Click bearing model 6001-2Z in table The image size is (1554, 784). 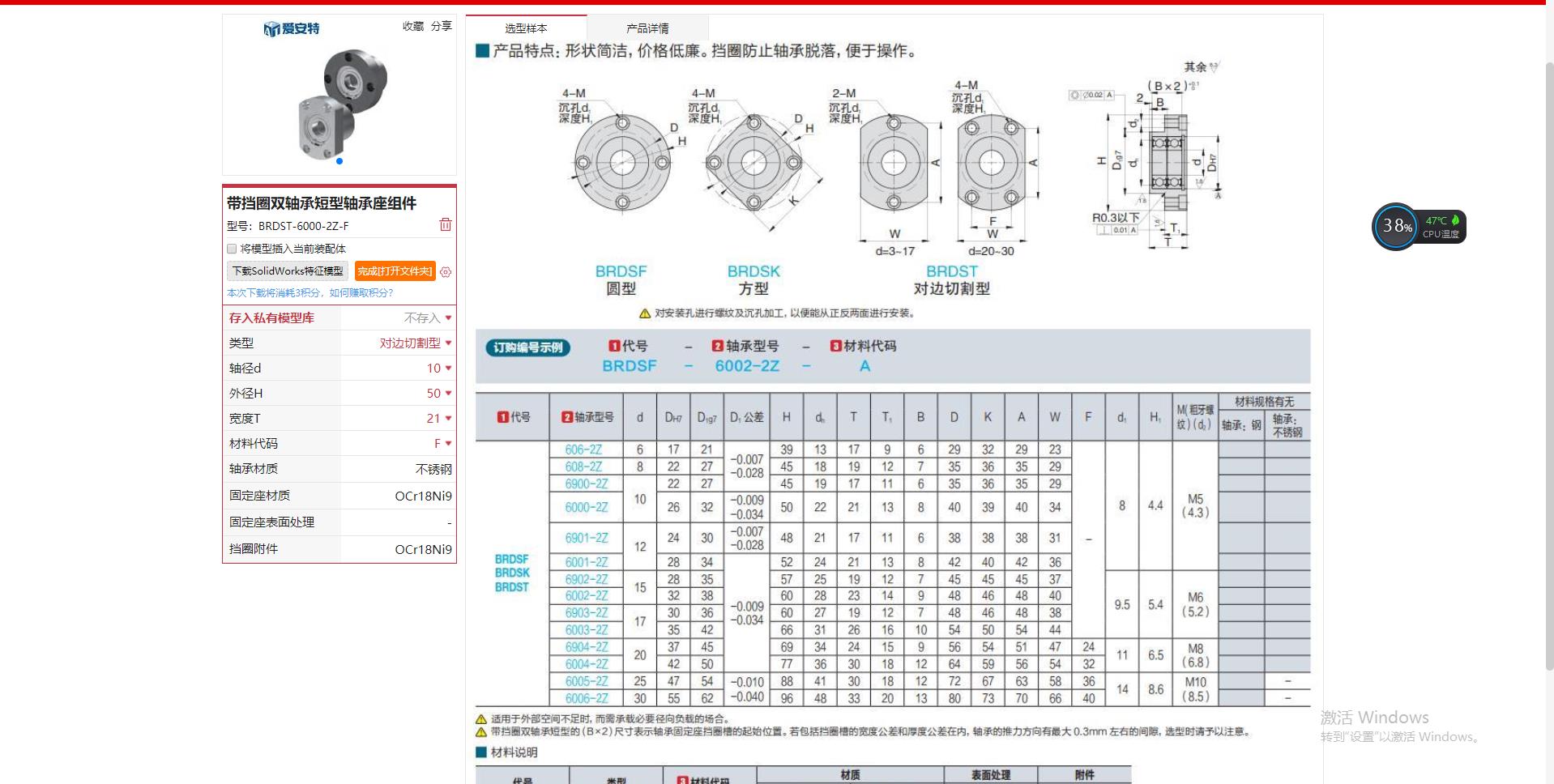coord(587,563)
